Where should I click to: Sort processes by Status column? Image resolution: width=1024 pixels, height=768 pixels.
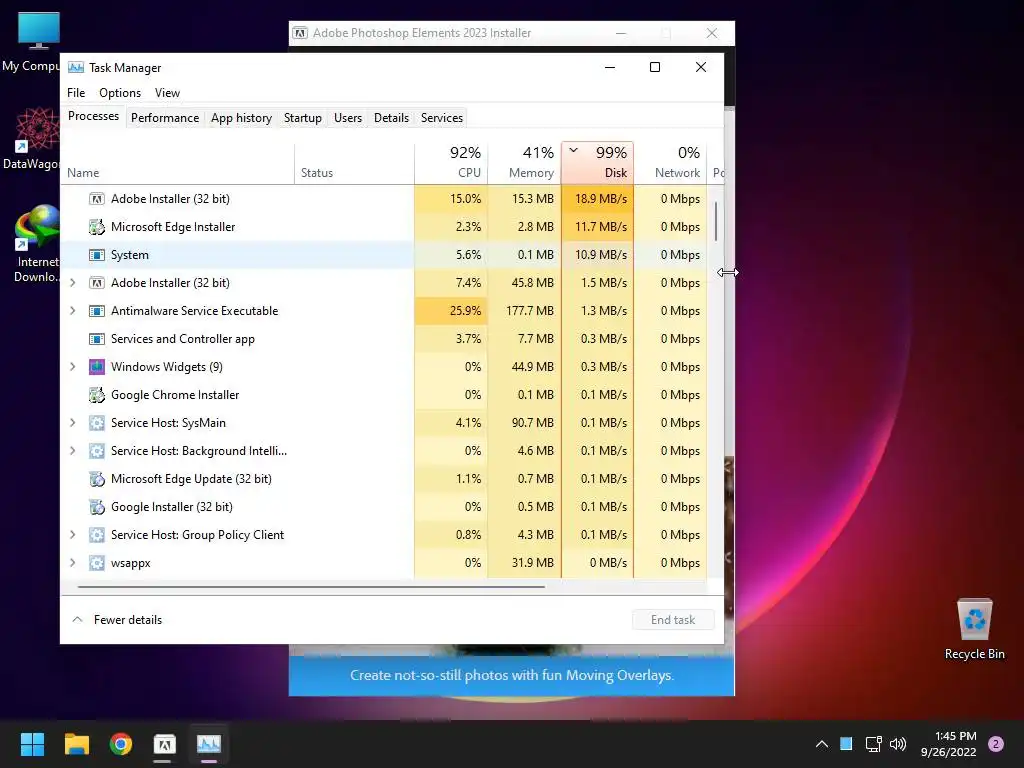point(354,163)
